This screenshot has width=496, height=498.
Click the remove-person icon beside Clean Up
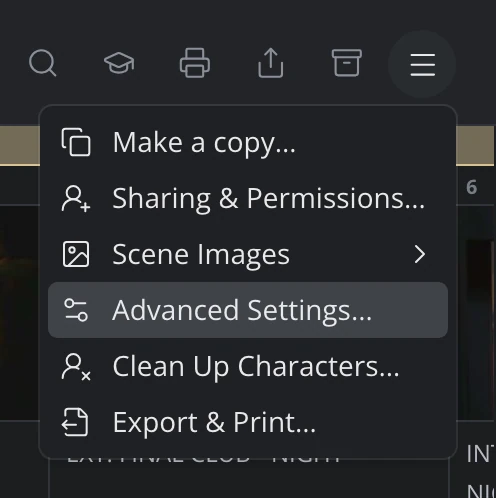point(76,367)
